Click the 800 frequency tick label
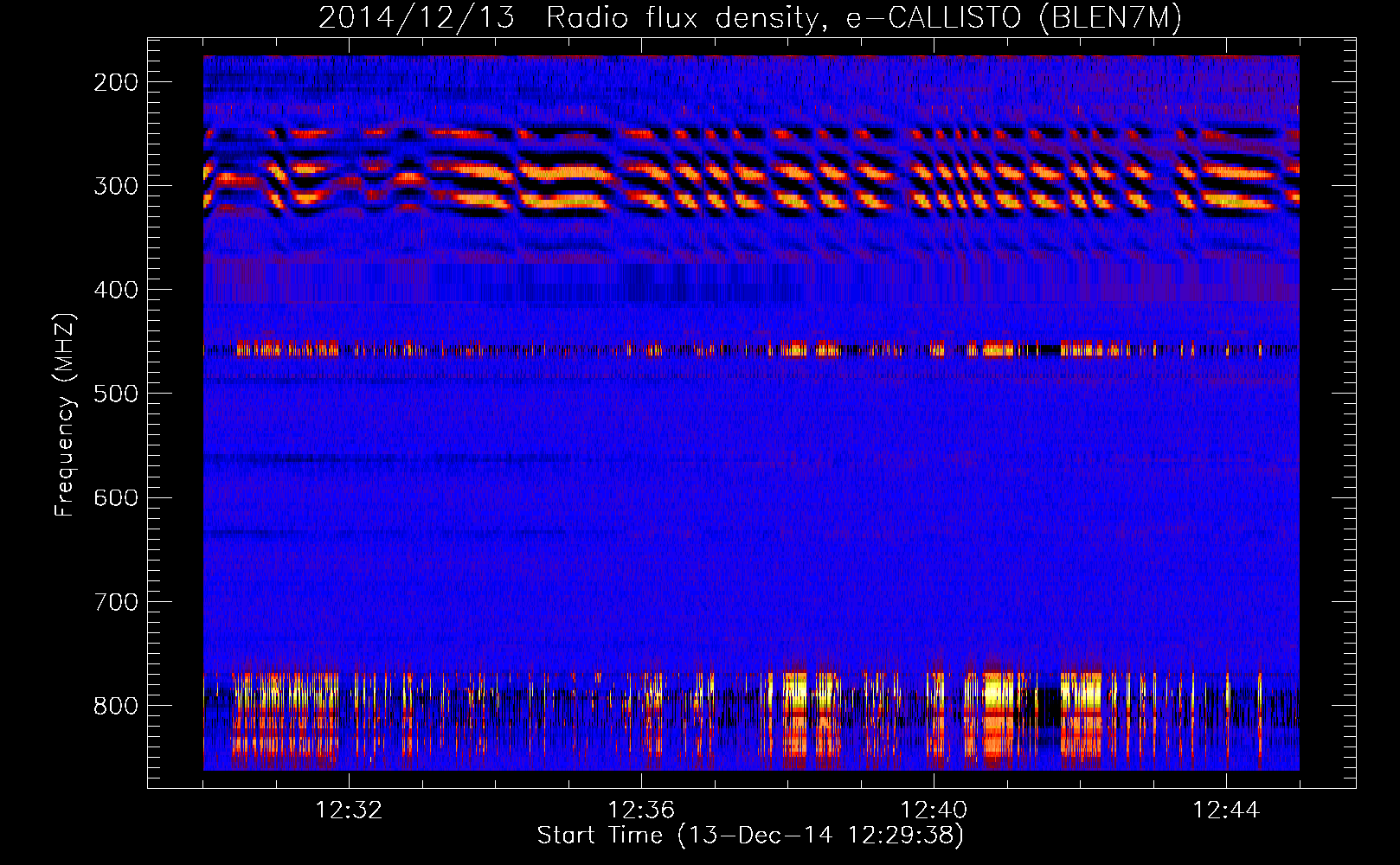1400x865 pixels. 116,705
